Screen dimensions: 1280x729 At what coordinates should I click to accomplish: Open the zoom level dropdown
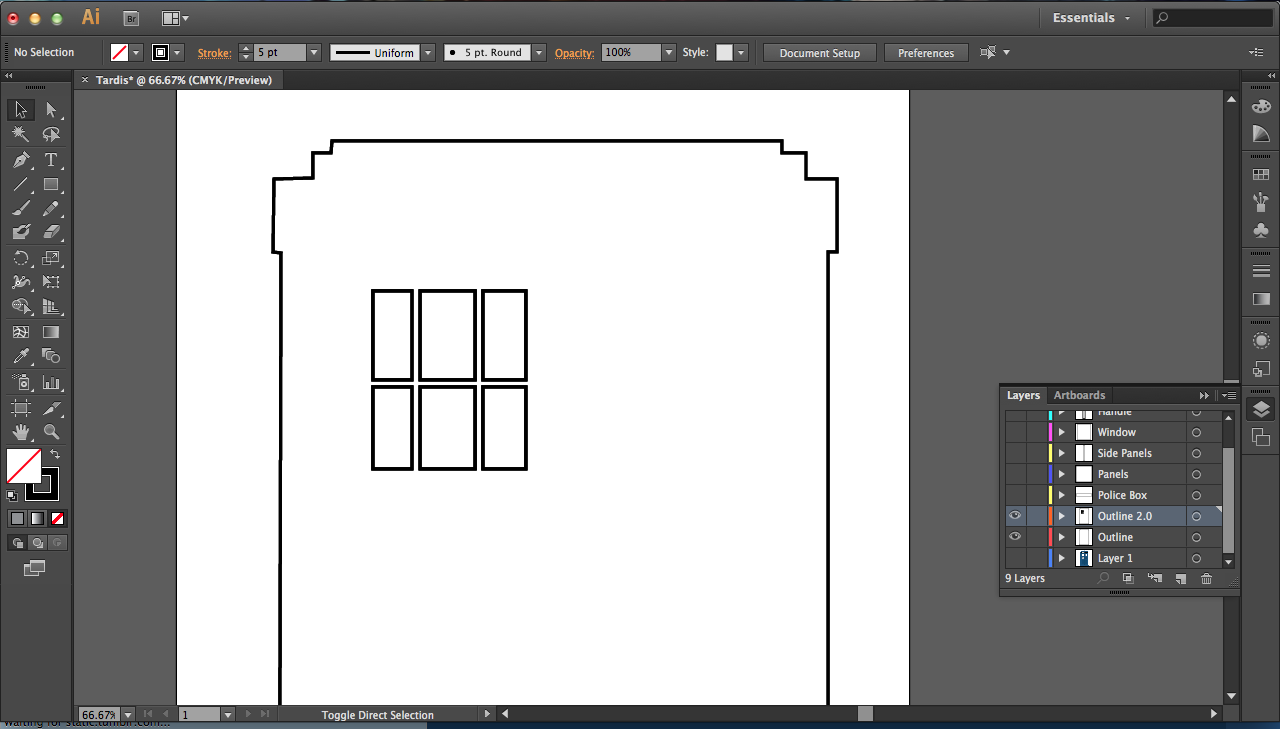[x=128, y=715]
